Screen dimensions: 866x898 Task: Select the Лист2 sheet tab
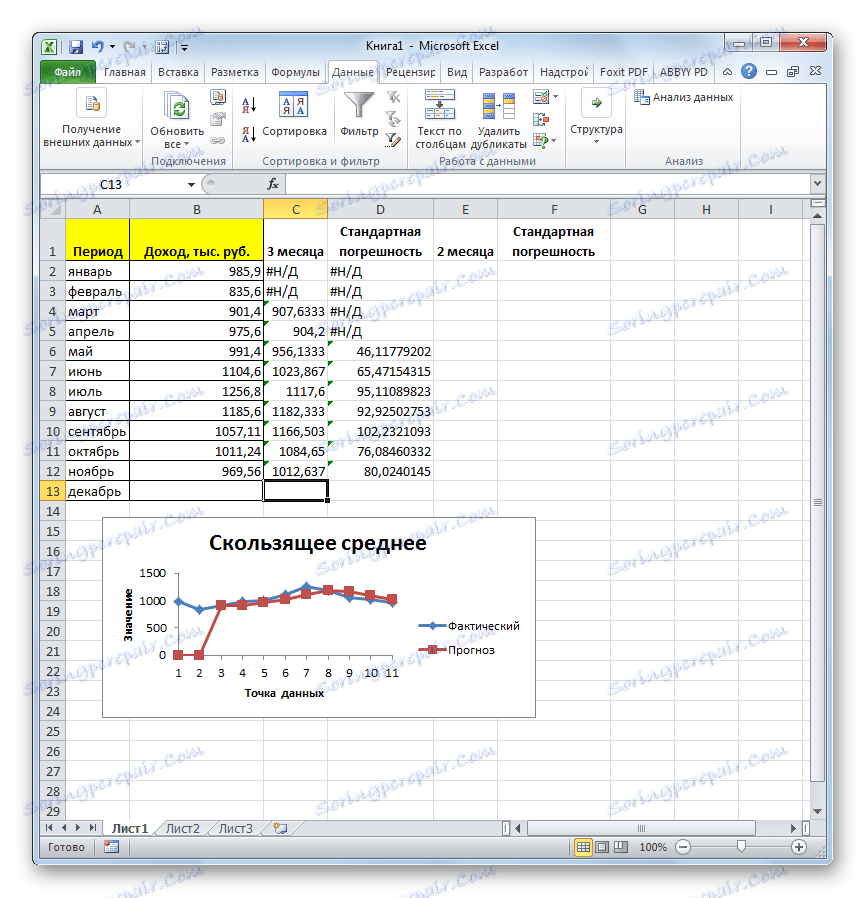tap(185, 828)
